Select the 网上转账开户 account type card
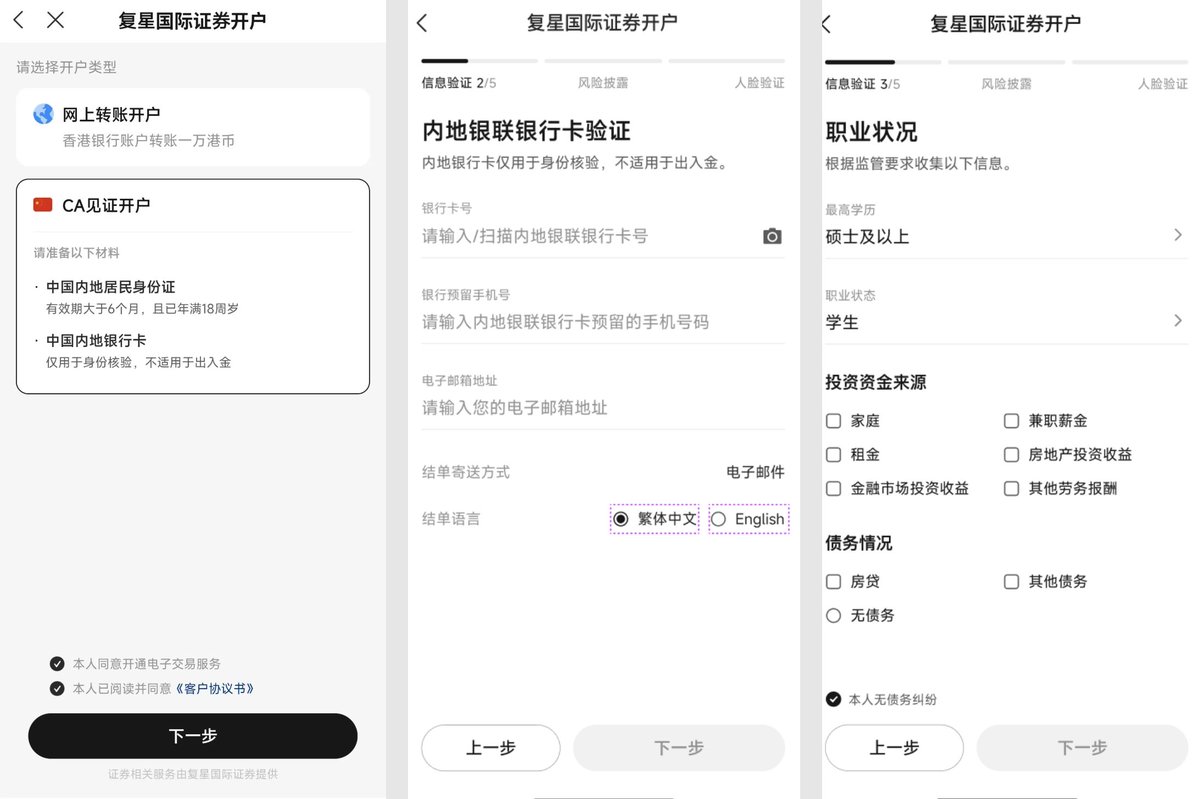 (193, 127)
